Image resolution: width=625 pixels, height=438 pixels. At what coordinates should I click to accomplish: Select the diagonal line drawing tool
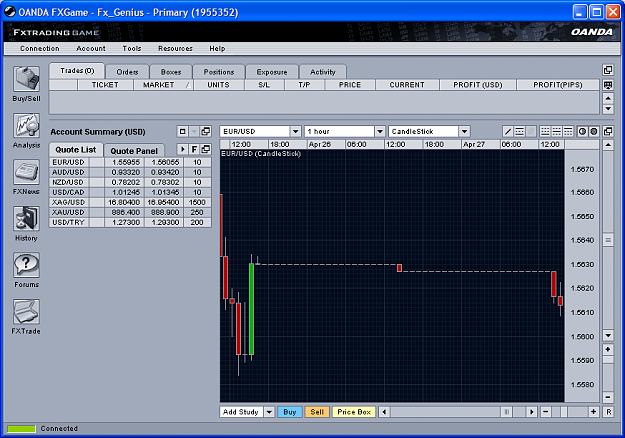pyautogui.click(x=508, y=132)
